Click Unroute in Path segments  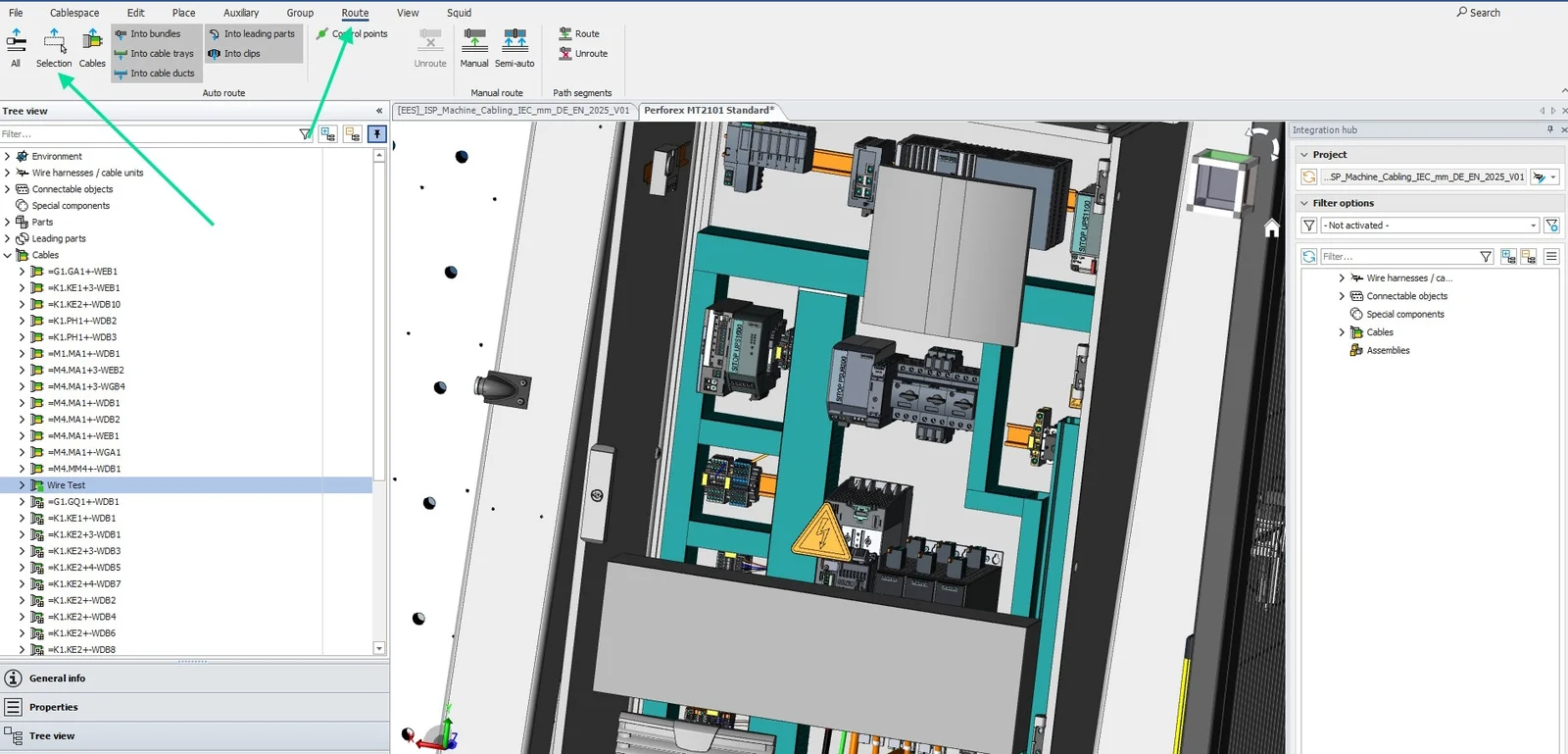click(x=583, y=53)
